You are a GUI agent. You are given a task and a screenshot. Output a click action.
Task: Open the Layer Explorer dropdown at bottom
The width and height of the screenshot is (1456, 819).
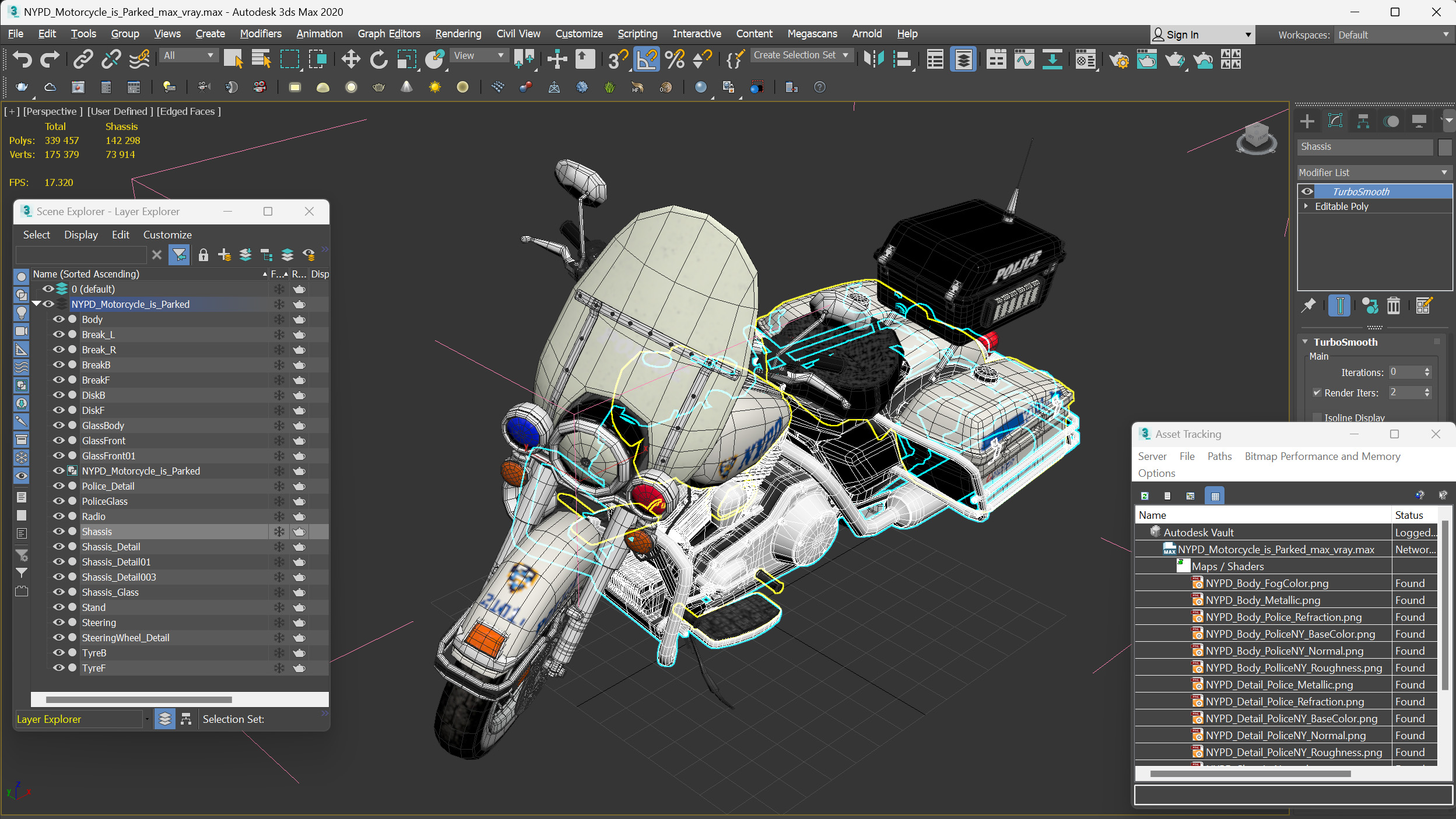(147, 719)
